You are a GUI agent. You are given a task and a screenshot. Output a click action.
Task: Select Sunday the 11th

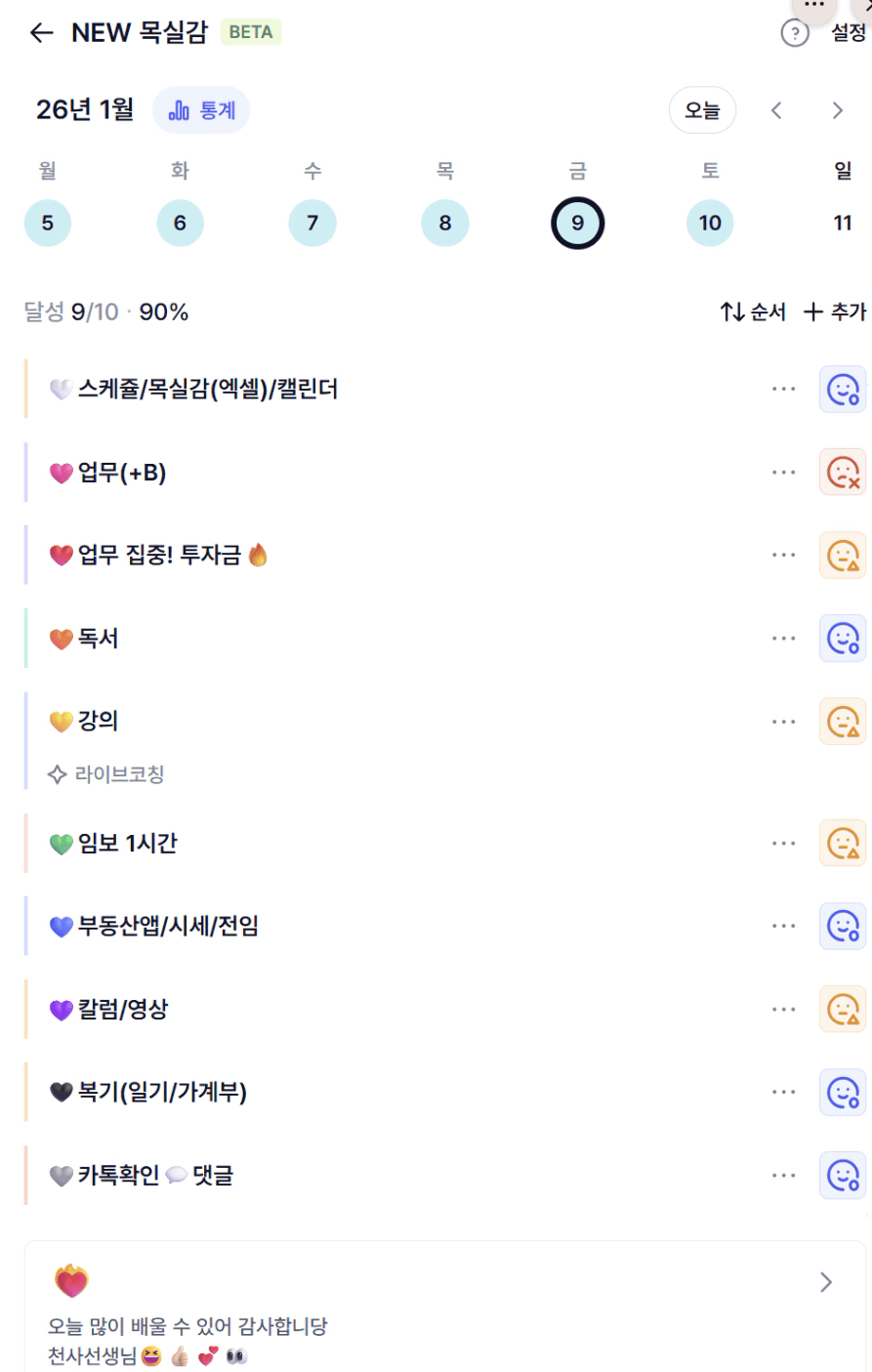pyautogui.click(x=843, y=223)
